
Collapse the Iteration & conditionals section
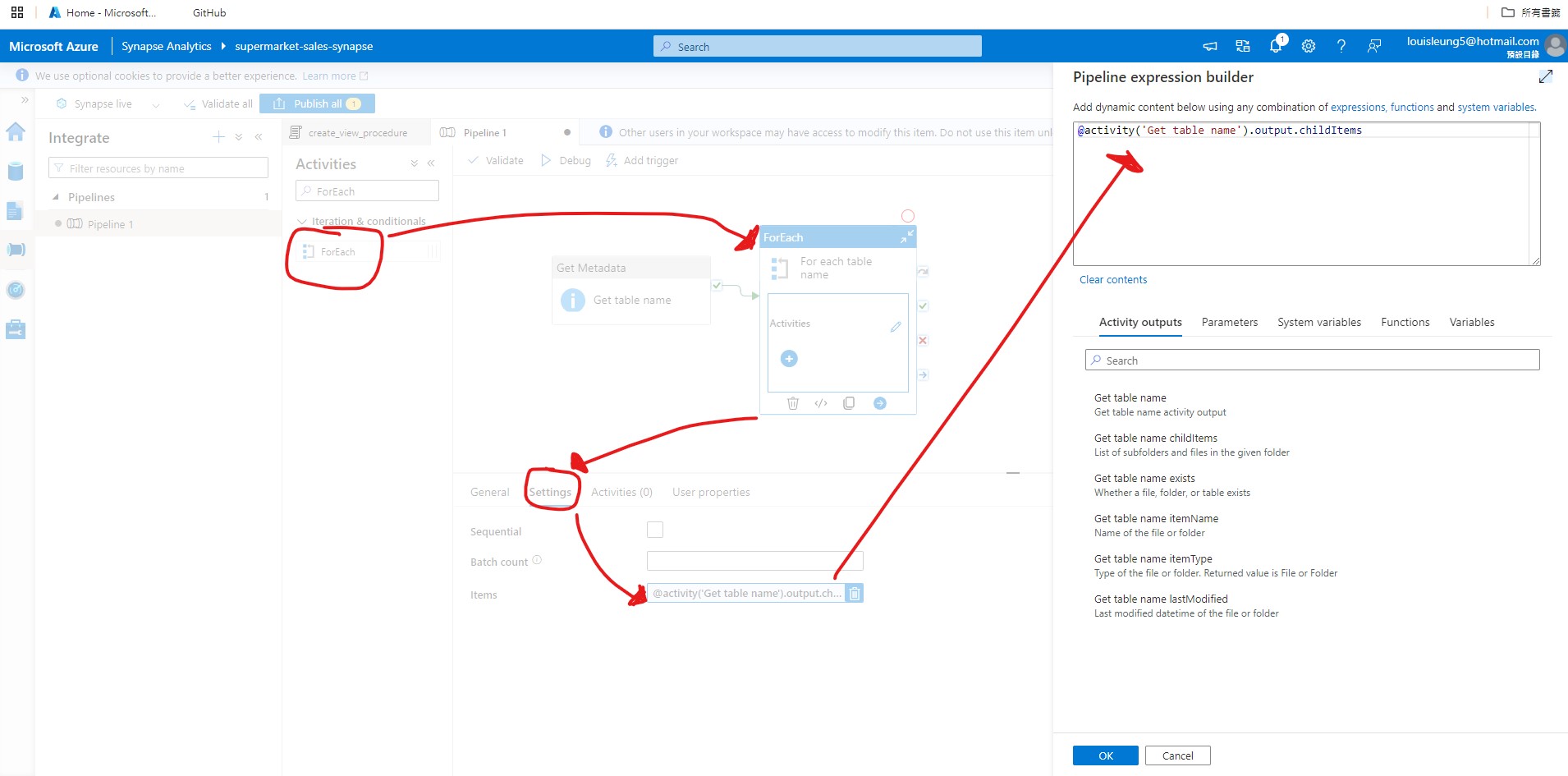click(304, 221)
